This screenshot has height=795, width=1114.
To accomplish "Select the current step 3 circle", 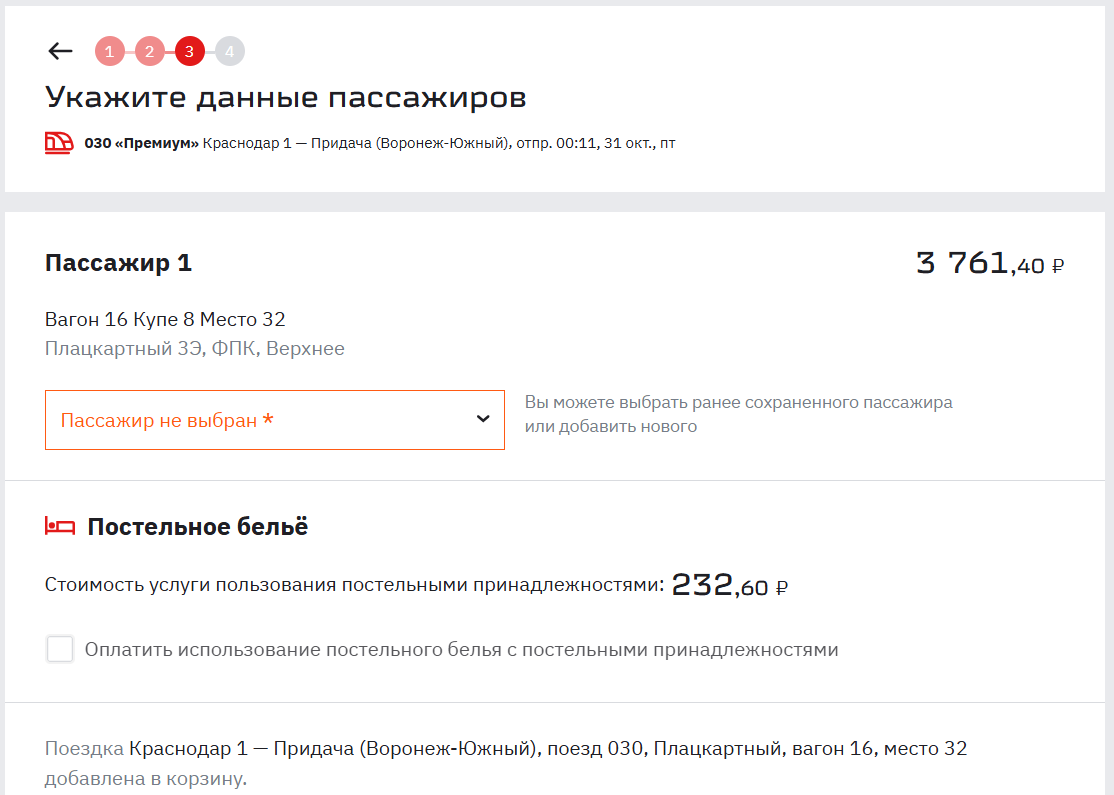I will coord(189,51).
